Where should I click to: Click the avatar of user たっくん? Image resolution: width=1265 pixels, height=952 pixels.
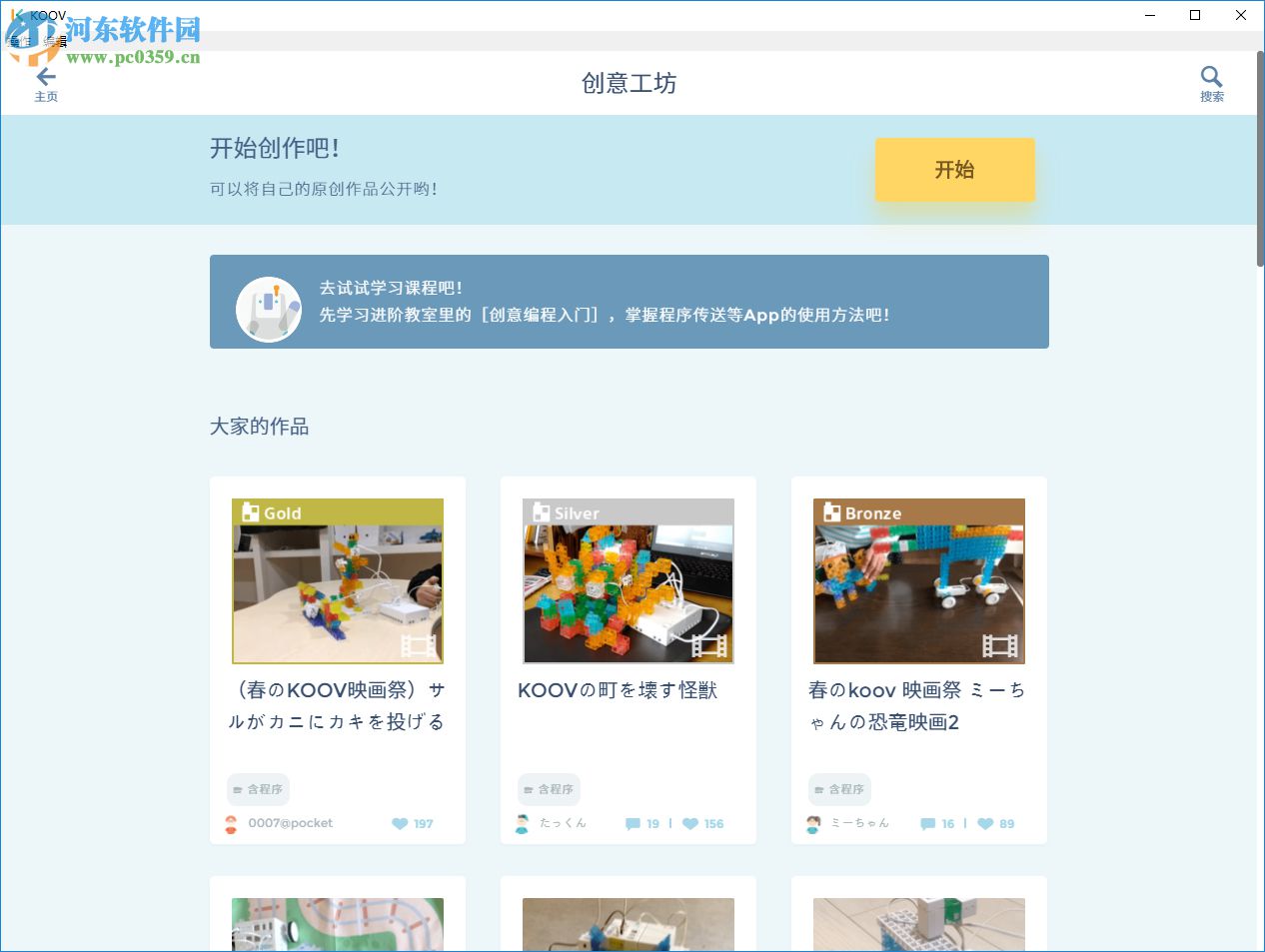coord(522,824)
